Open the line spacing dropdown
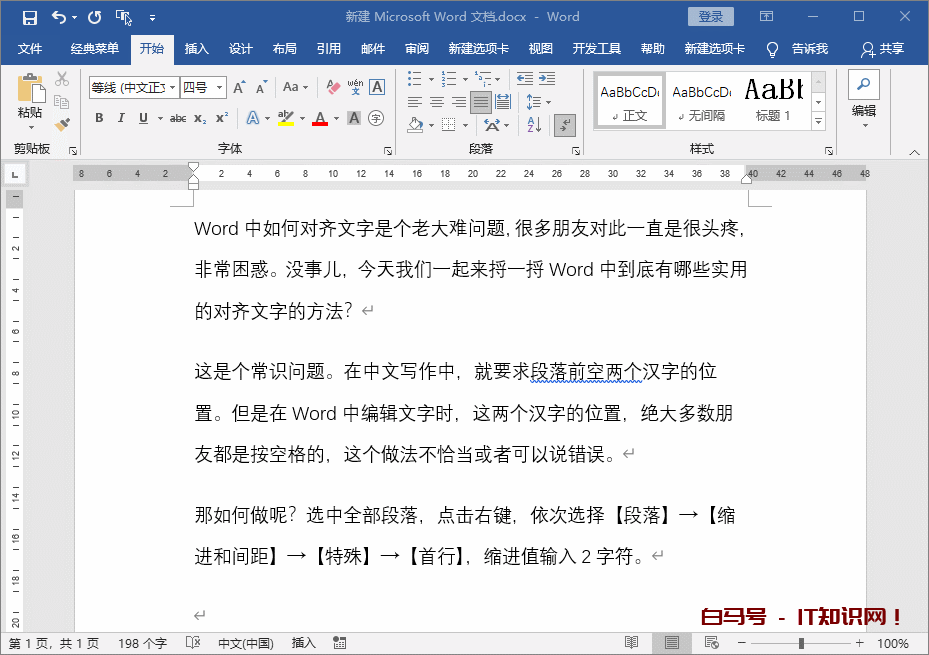The width and height of the screenshot is (929, 655). point(548,102)
